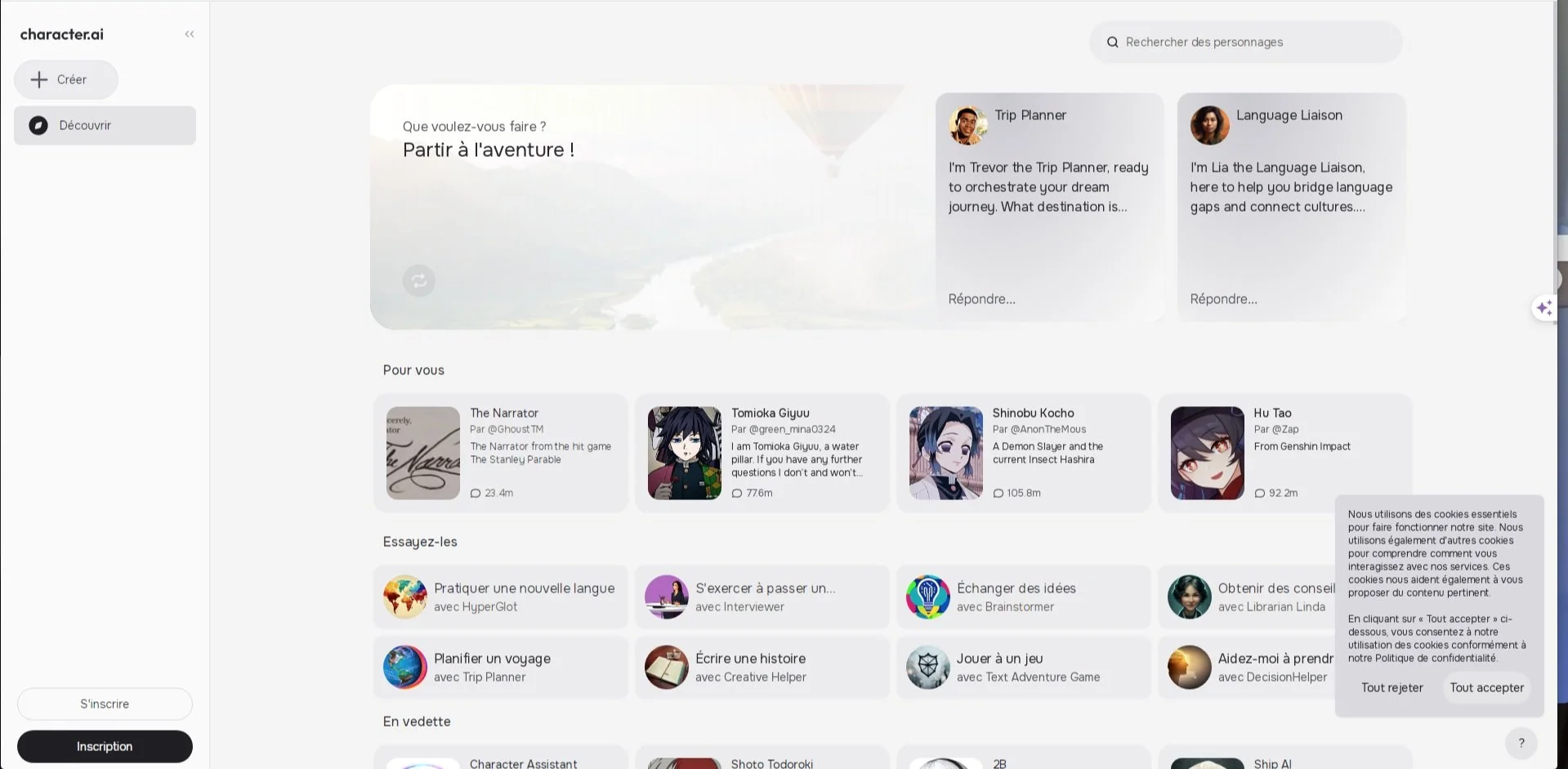The image size is (1568, 769).
Task: Click the Par @GhoustTM author text
Action: [507, 429]
